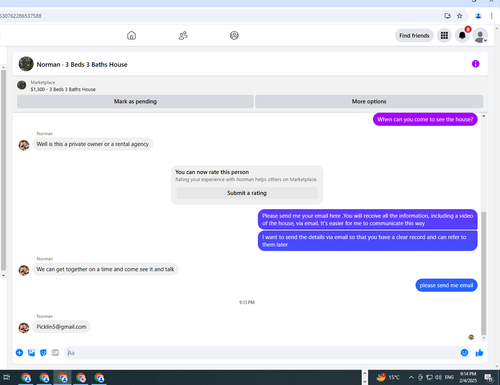The image size is (500, 385).
Task: Open the ENG language indicator
Action: (x=449, y=377)
